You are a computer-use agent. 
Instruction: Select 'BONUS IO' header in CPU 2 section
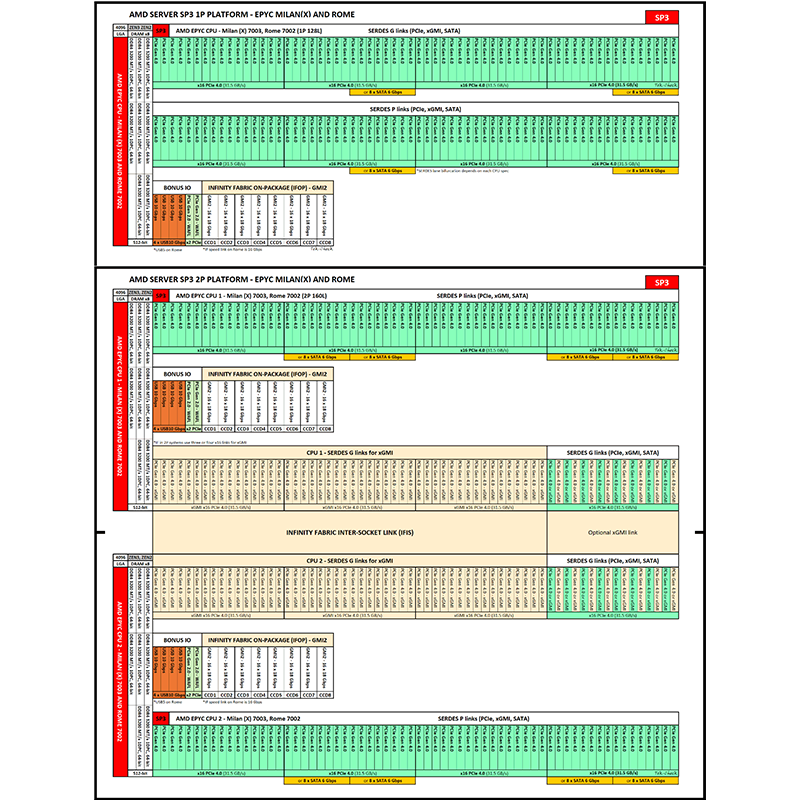[177, 640]
